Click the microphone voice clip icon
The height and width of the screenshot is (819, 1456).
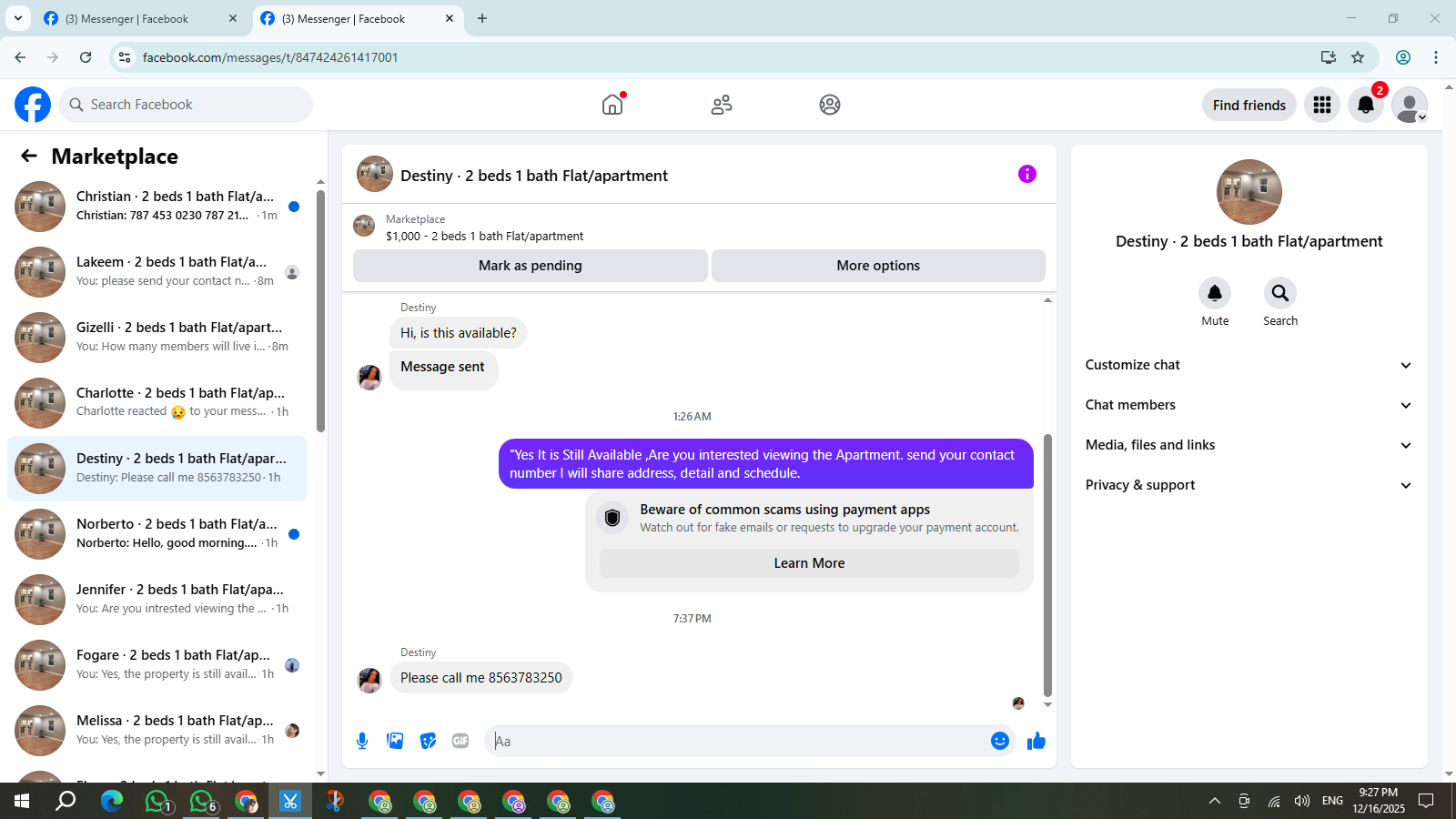(x=362, y=741)
